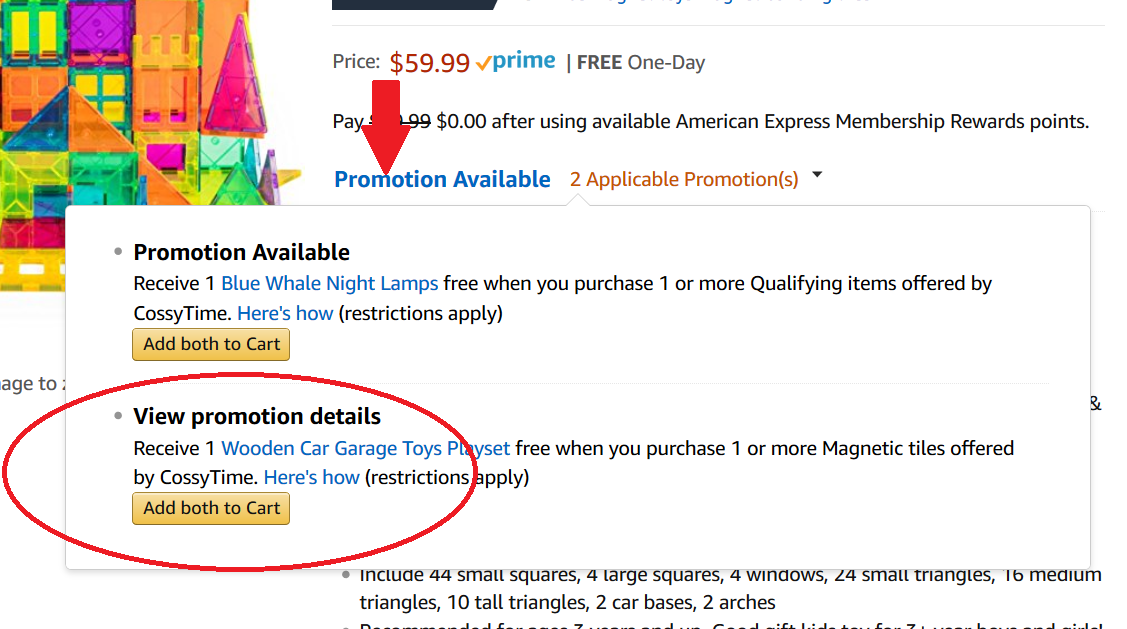Click the orange Prime checkmark icon
Image resolution: width=1127 pixels, height=629 pixels.
483,63
